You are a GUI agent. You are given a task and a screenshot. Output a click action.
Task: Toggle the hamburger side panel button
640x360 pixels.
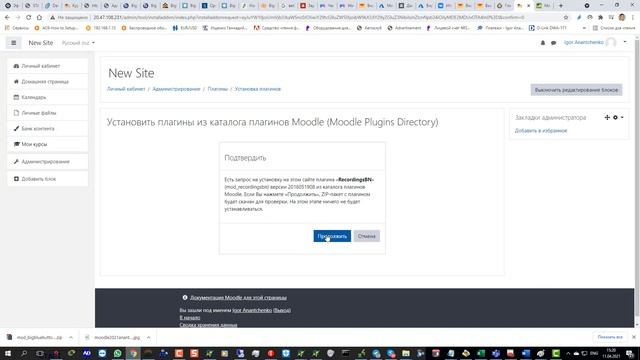click(x=13, y=42)
